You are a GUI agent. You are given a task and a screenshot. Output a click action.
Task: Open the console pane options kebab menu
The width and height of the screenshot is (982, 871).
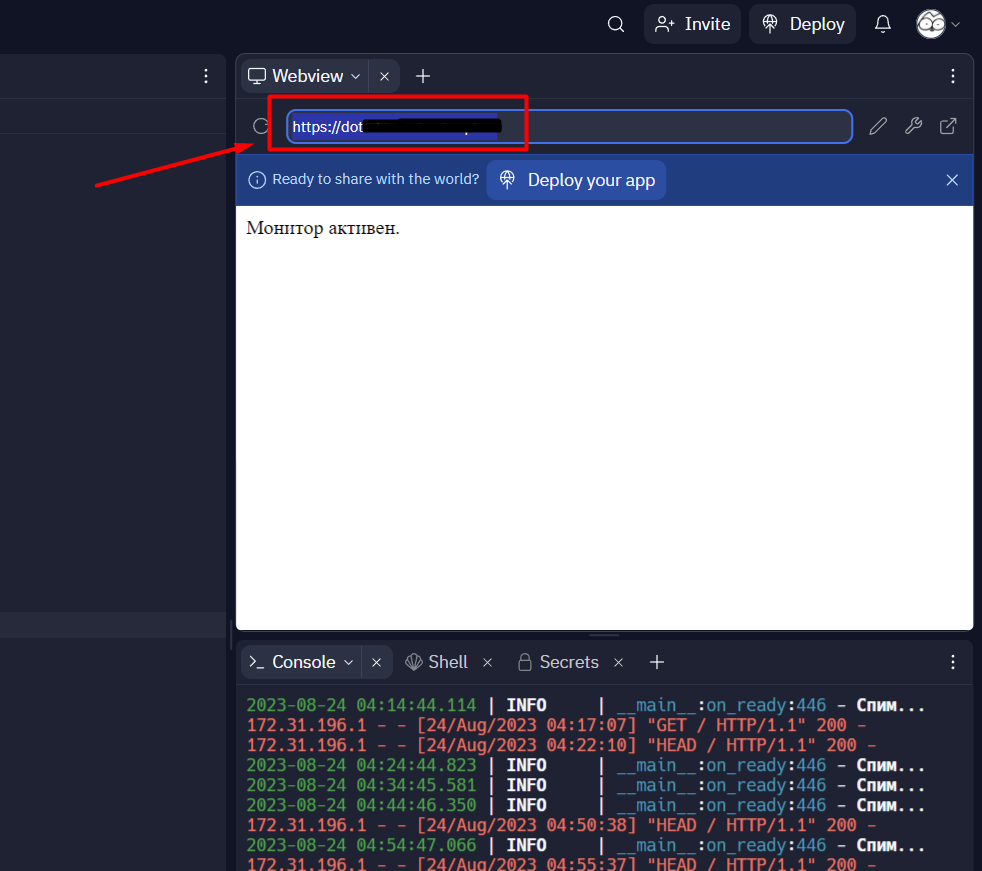(x=952, y=661)
